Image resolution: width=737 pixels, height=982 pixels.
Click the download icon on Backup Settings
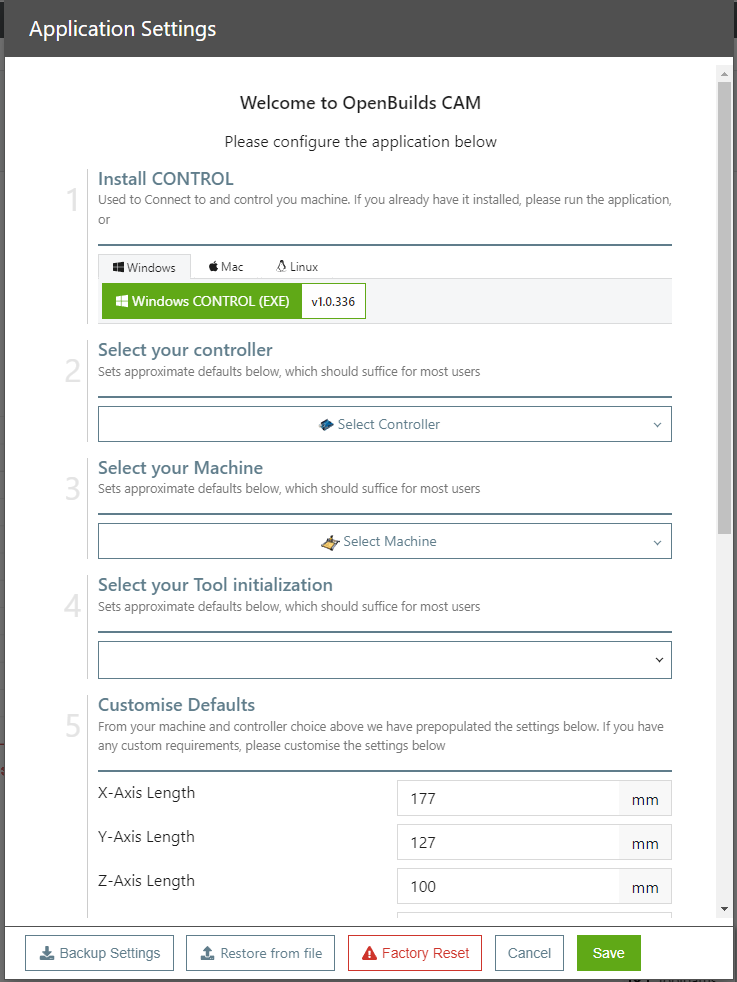[47, 953]
